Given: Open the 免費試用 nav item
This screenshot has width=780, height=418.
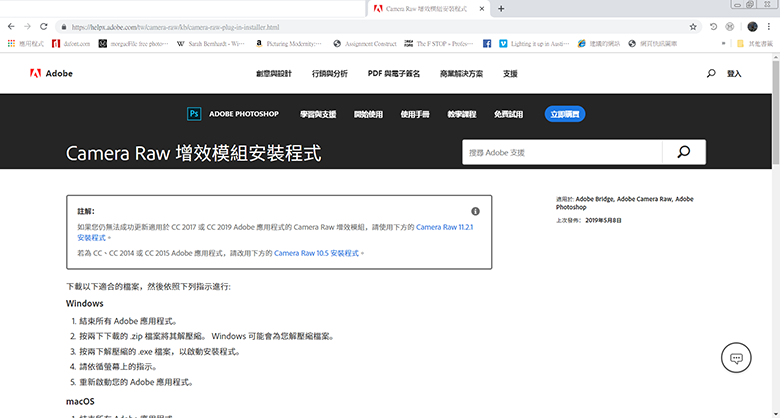Looking at the screenshot, I should tap(508, 114).
